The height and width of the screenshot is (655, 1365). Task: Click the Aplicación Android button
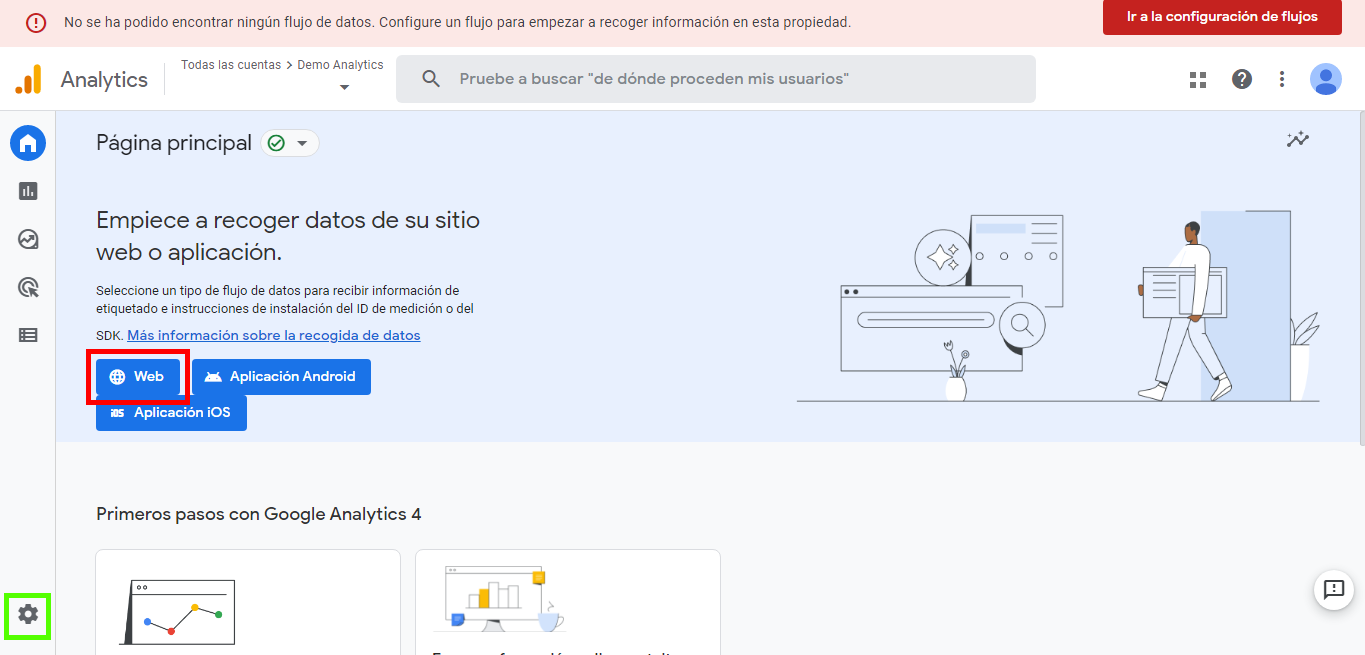281,377
